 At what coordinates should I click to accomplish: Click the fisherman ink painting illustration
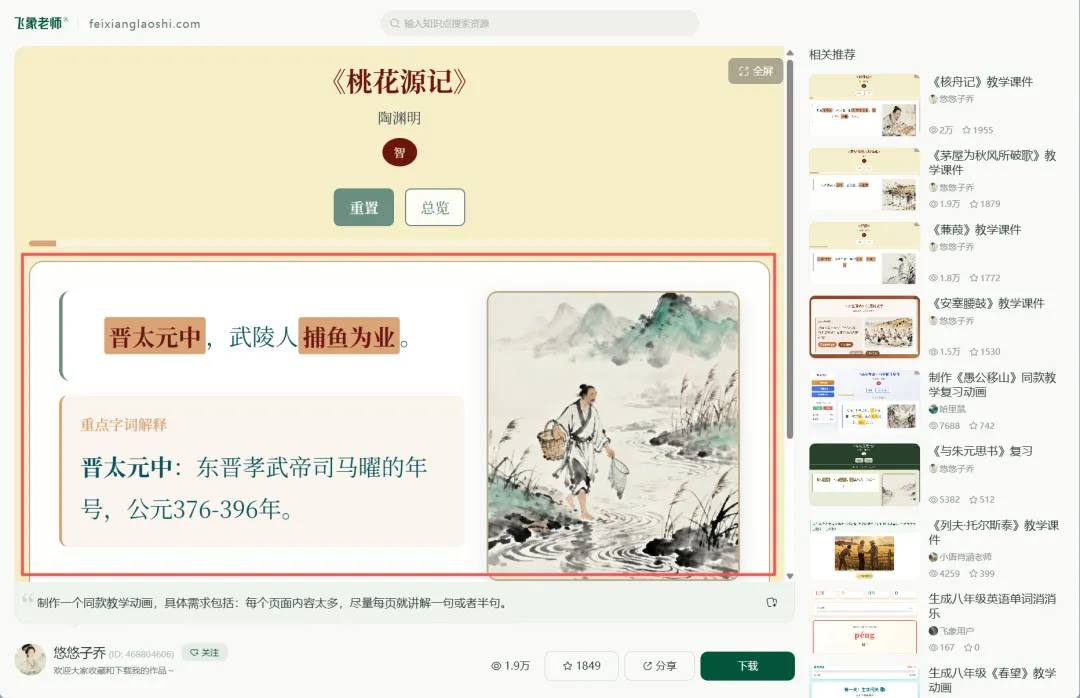click(613, 435)
